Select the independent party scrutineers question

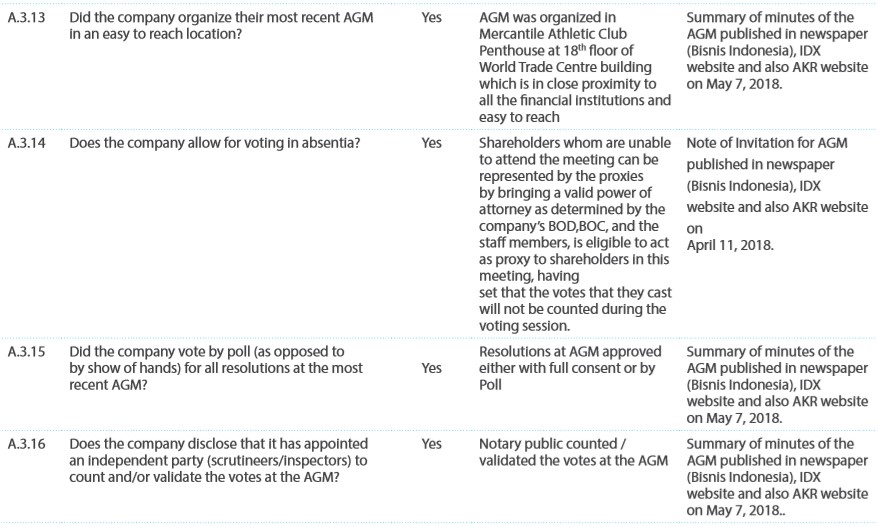pos(218,460)
